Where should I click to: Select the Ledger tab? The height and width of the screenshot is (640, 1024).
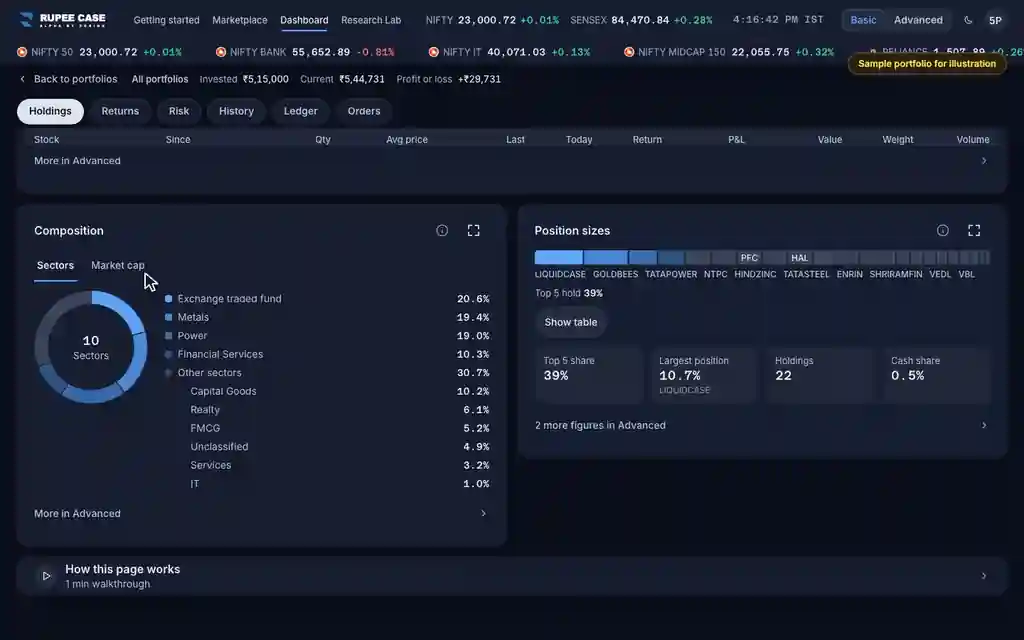pyautogui.click(x=300, y=111)
